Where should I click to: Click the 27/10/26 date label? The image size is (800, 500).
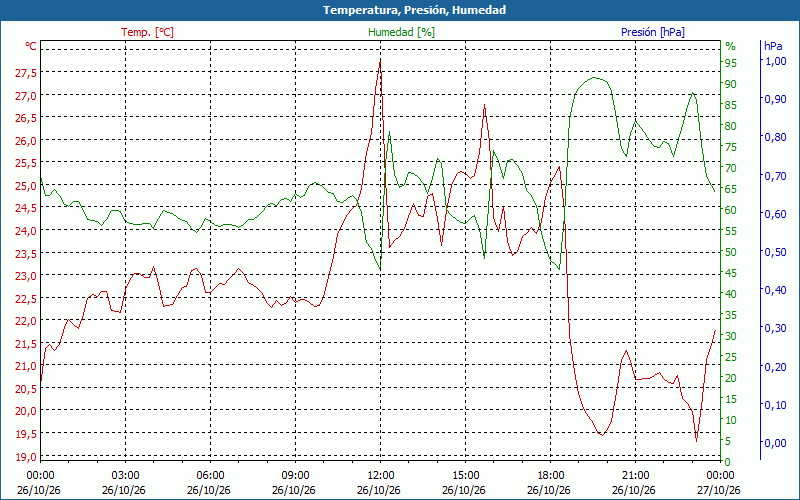pos(718,490)
